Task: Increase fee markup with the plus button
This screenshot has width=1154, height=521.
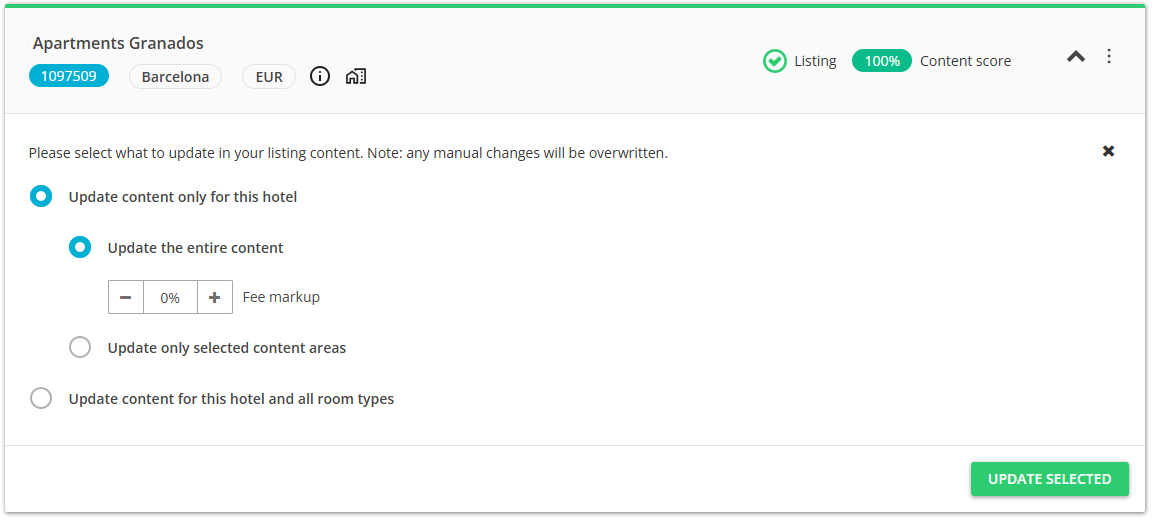Action: [215, 297]
